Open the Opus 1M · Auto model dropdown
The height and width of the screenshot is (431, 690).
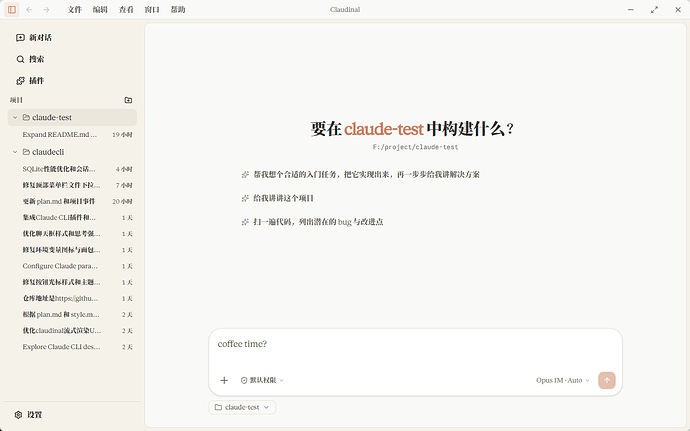562,380
